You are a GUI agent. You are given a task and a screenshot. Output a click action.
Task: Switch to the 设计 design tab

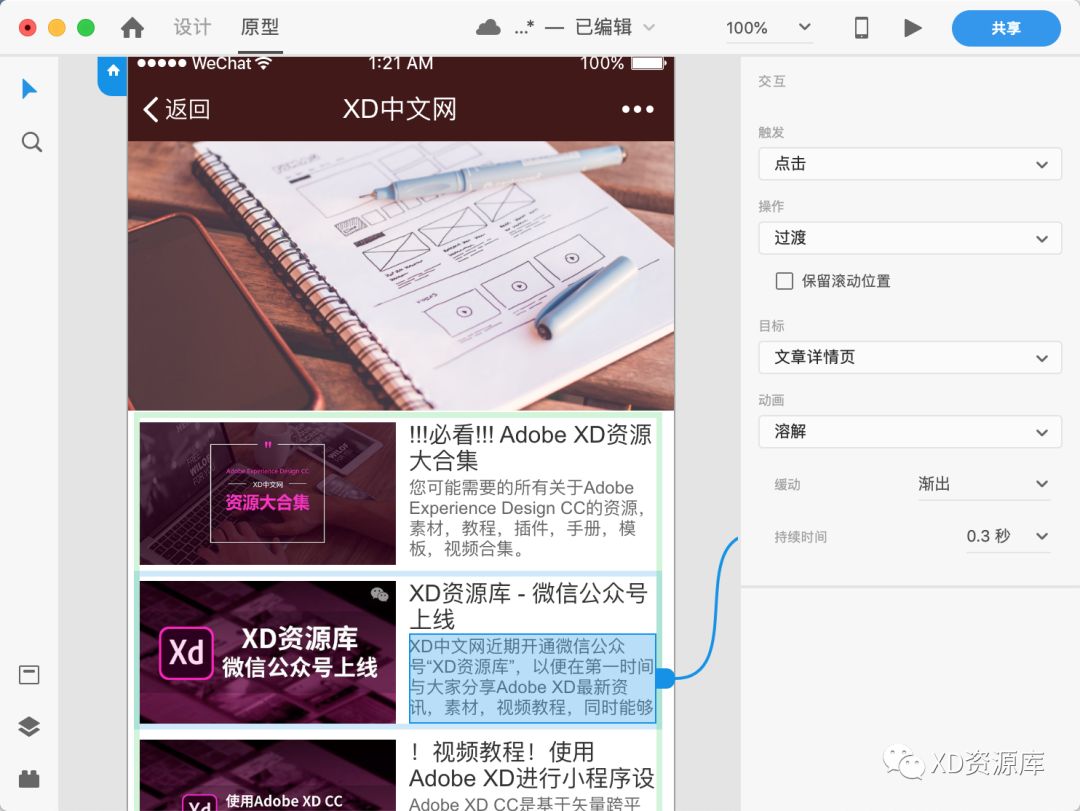192,27
